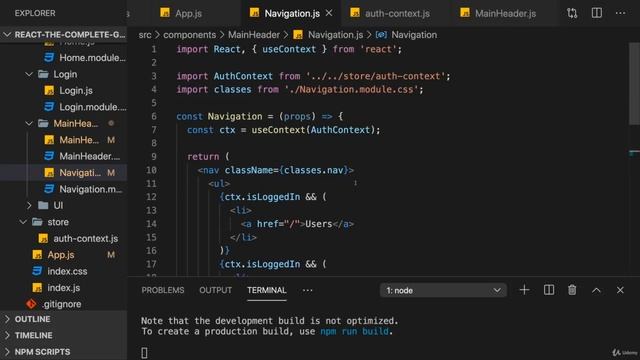Click 'MainHeader' in the breadcrumb
Screen dimensions: 640x360
pos(254,35)
